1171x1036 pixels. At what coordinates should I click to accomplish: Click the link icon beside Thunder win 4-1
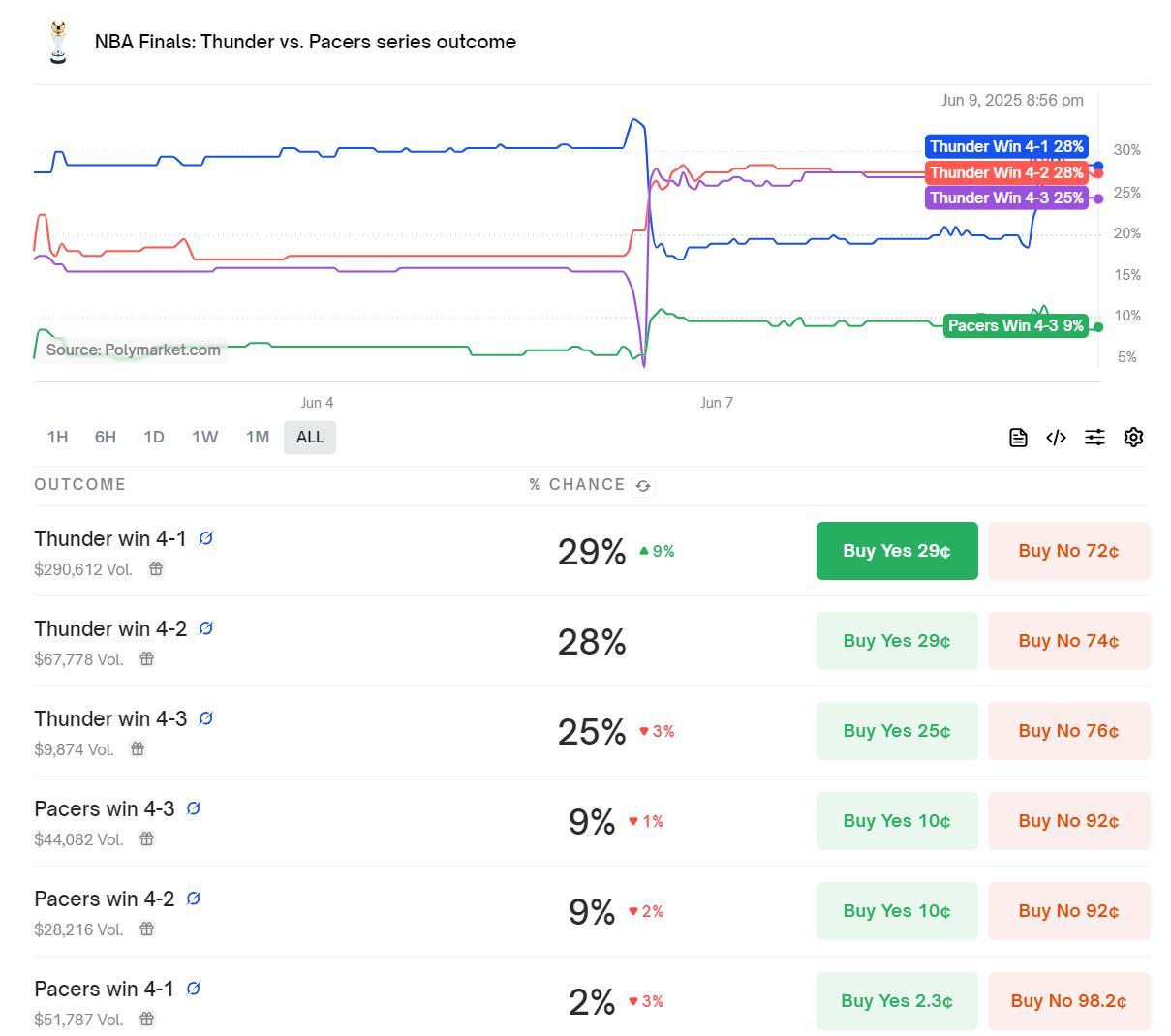205,538
